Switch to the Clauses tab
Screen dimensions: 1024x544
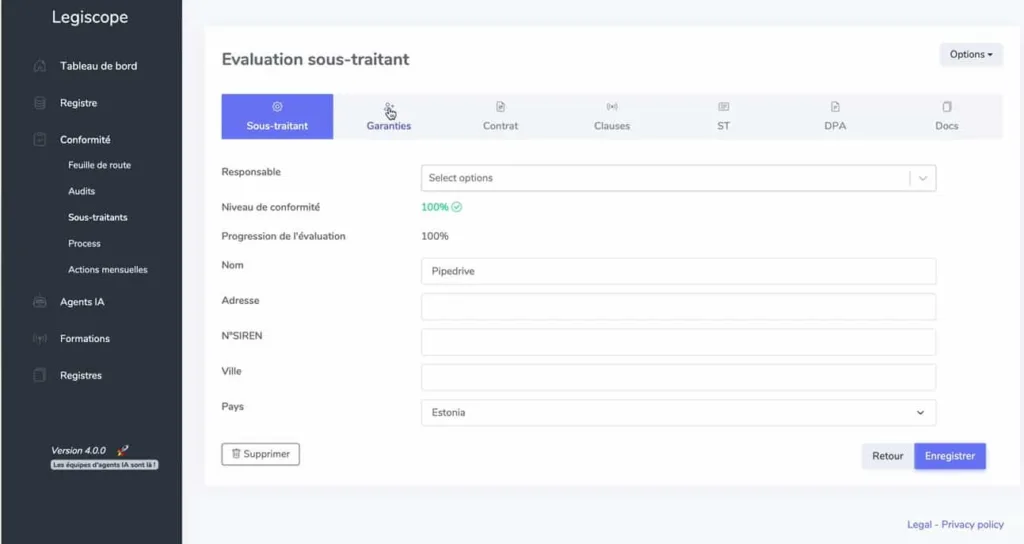(612, 117)
